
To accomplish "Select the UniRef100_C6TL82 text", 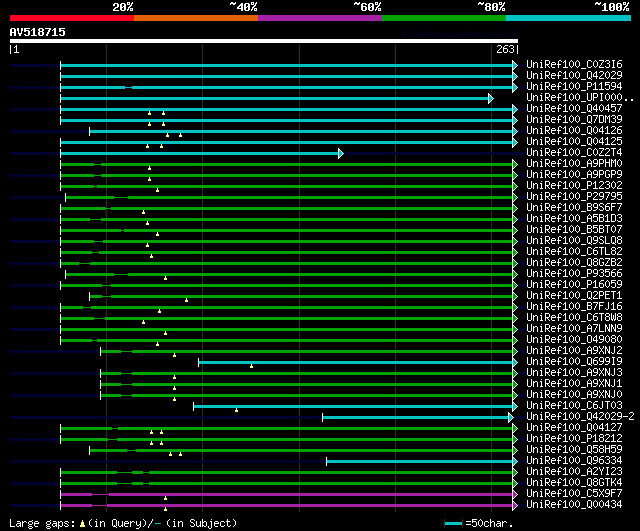I will coord(574,252).
